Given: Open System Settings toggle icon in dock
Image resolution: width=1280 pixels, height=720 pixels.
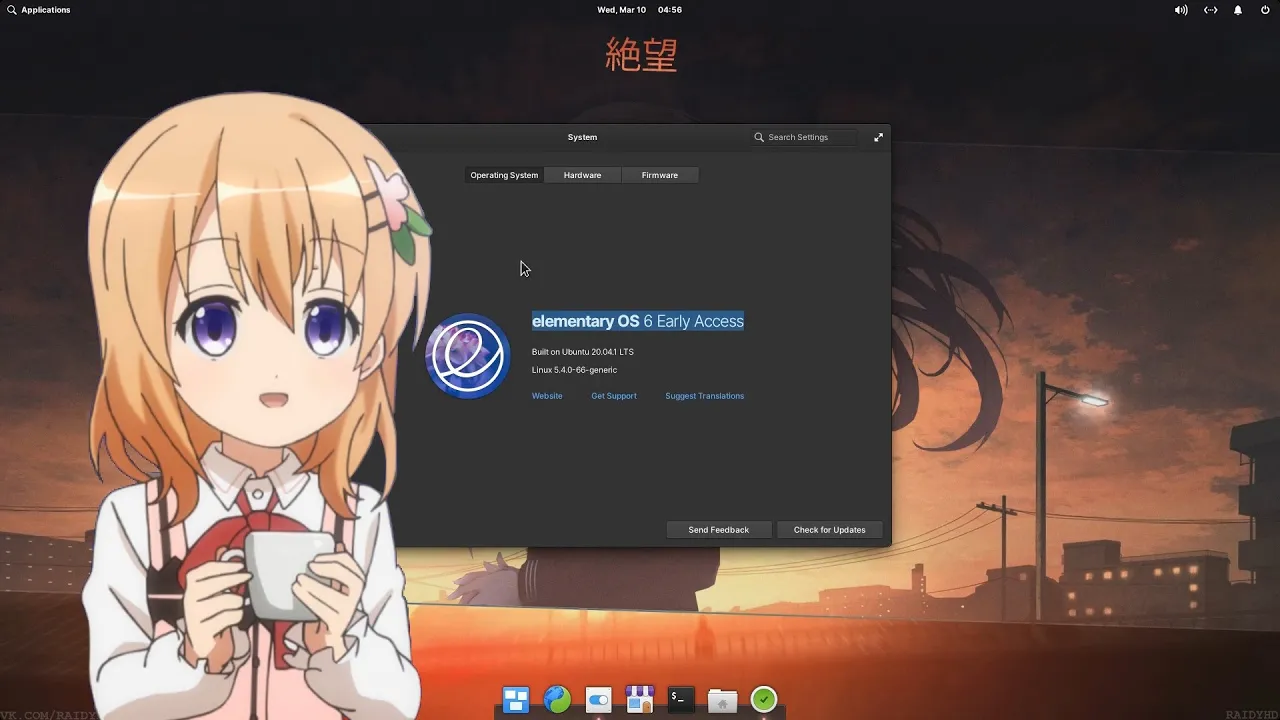Looking at the screenshot, I should click(598, 700).
